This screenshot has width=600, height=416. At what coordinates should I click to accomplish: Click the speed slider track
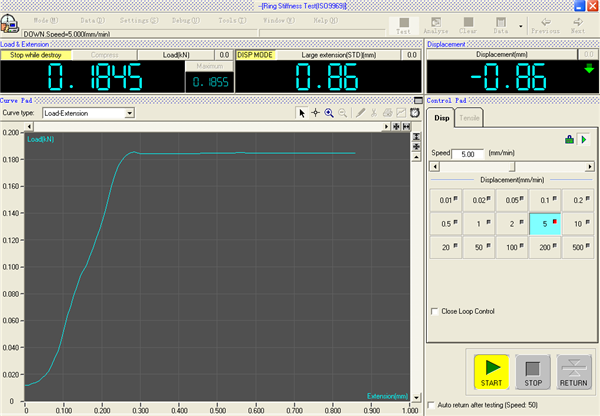tap(509, 167)
